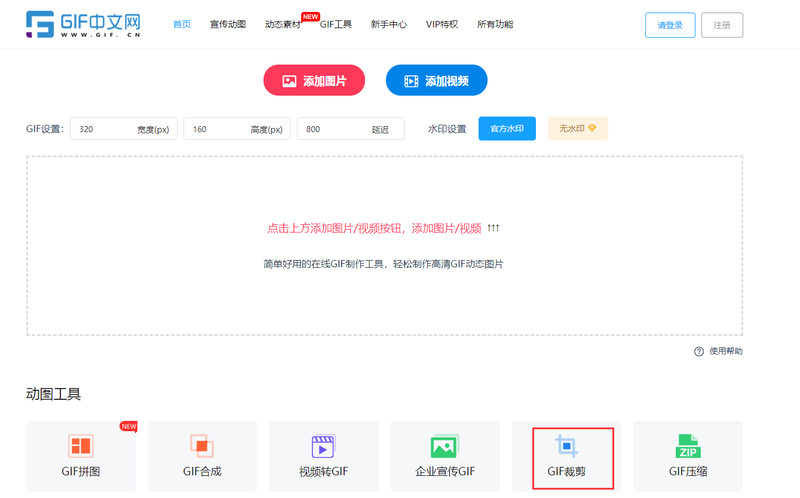The width and height of the screenshot is (800, 498).
Task: Click the GIF裁剪 label text
Action: pyautogui.click(x=566, y=471)
